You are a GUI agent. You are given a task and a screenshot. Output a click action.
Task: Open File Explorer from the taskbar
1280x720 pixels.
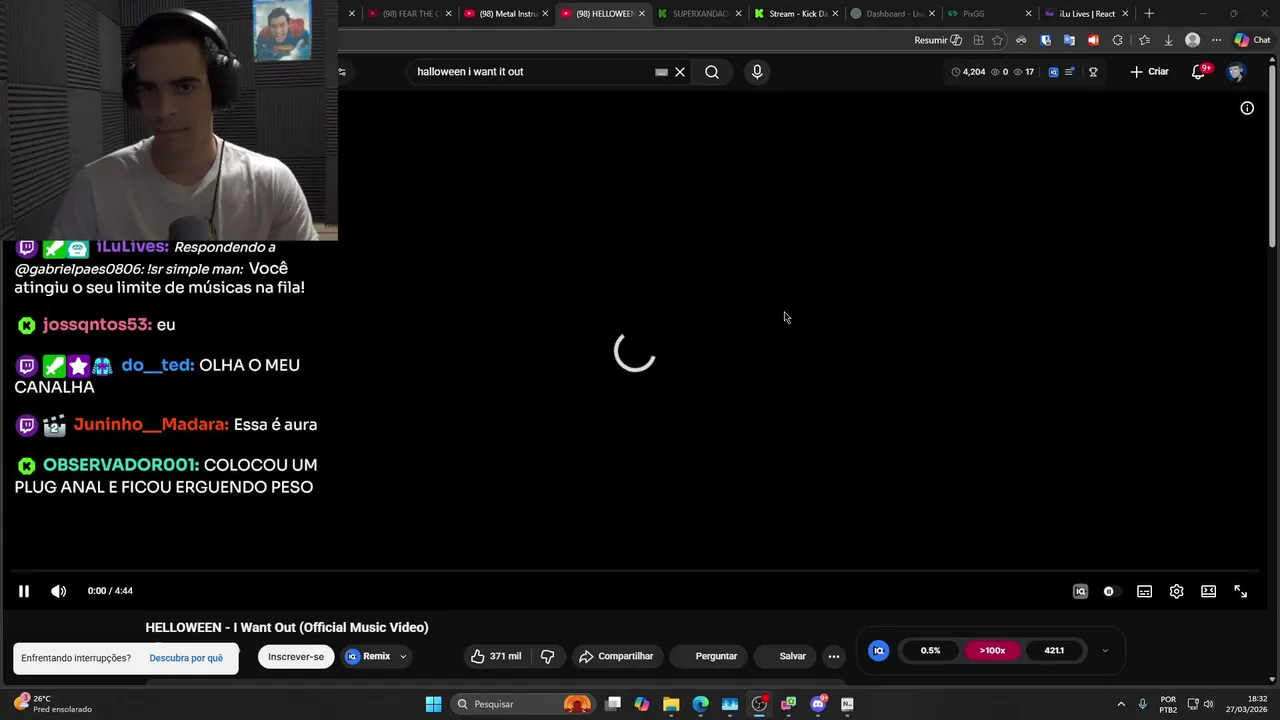coord(671,704)
